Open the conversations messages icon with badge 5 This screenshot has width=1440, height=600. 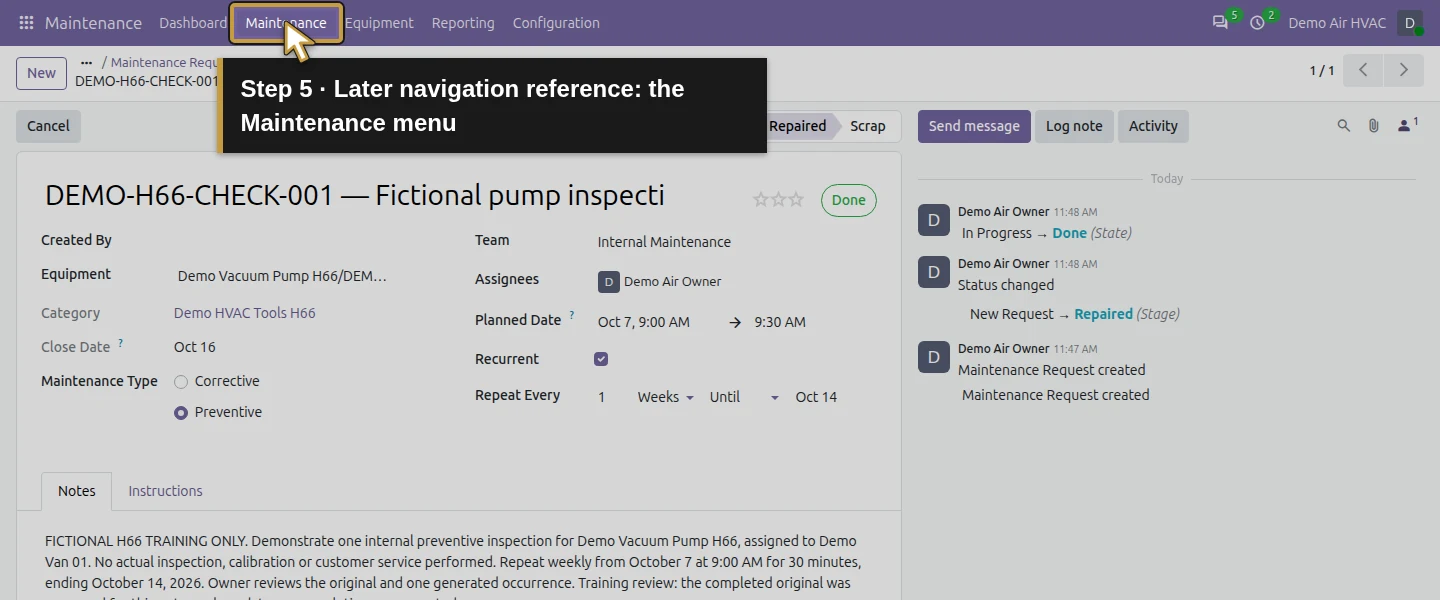tap(1220, 22)
